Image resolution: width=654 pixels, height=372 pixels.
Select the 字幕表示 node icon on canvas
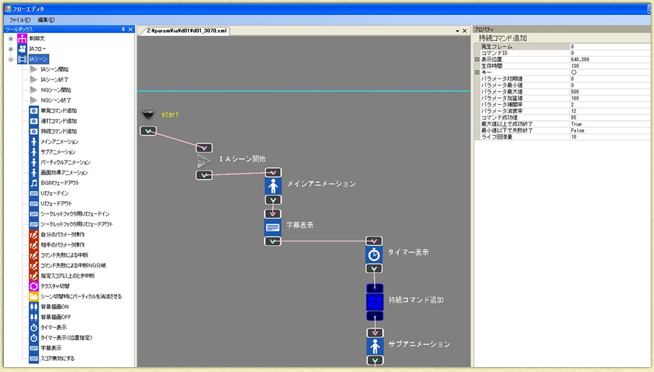(273, 227)
